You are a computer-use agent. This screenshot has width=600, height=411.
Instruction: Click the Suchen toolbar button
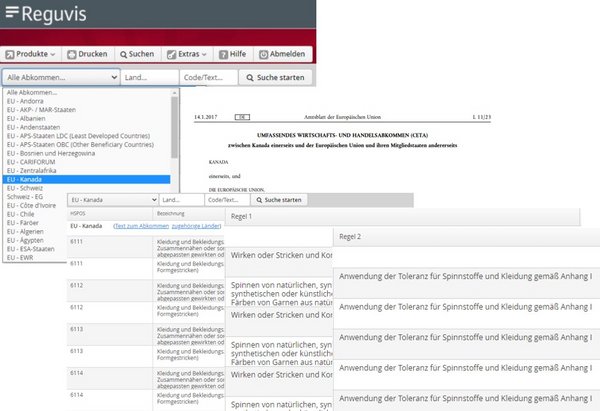tap(137, 54)
